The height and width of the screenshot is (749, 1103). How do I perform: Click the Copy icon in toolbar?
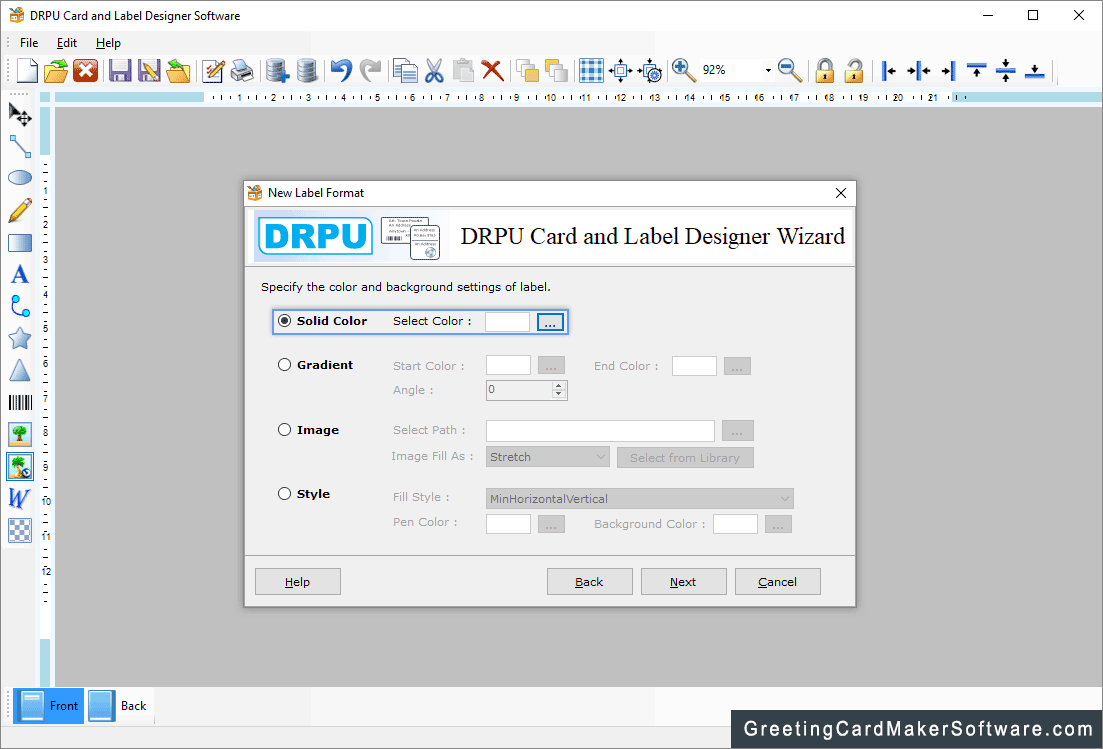pos(405,70)
